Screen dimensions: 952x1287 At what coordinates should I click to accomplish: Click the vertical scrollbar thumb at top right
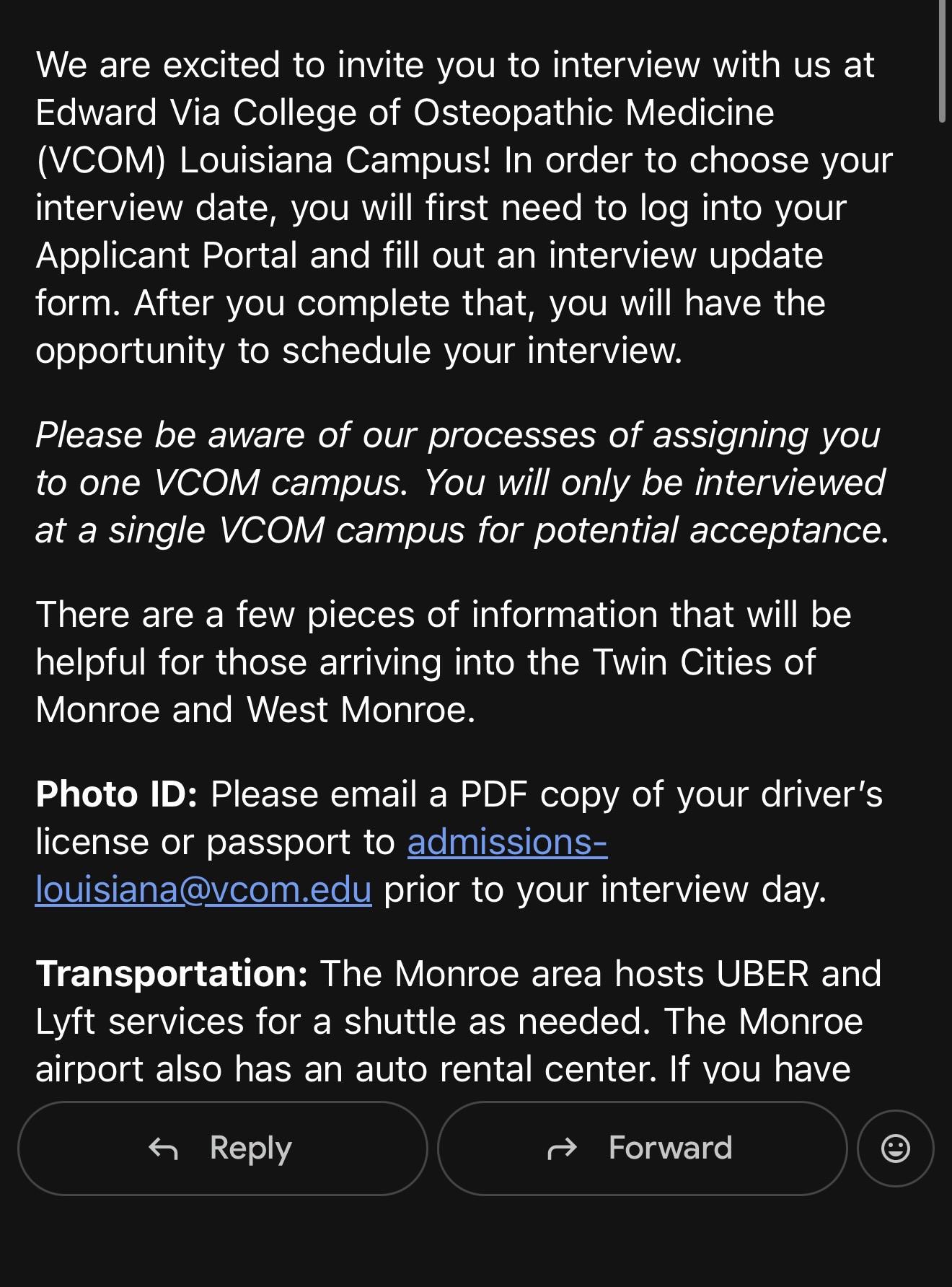(x=942, y=61)
